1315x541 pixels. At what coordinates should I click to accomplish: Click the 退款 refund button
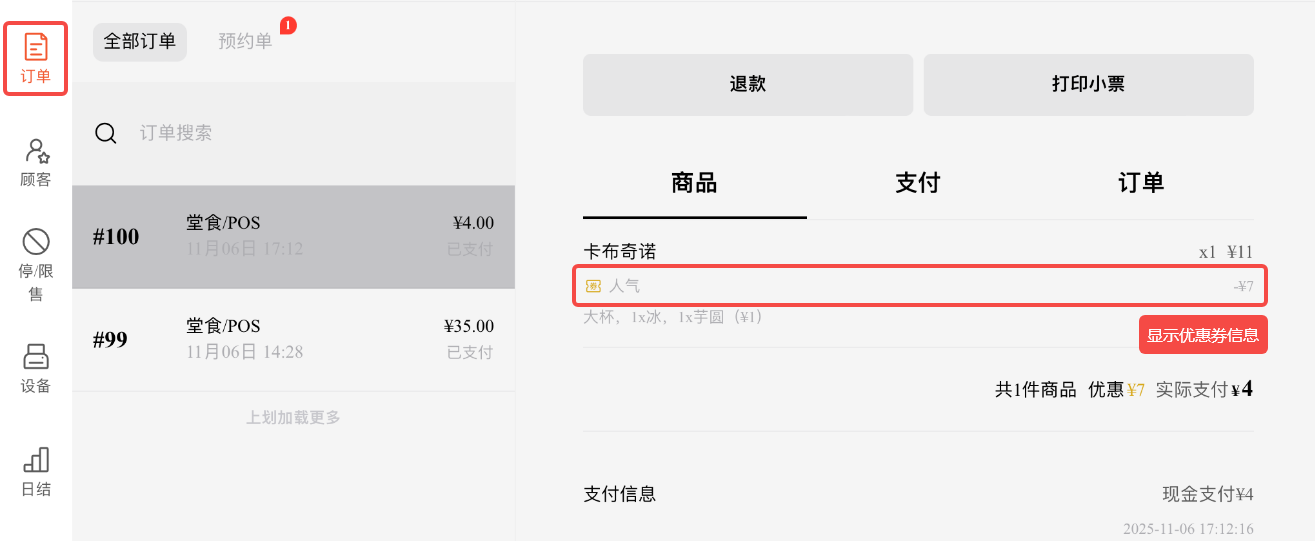click(748, 84)
